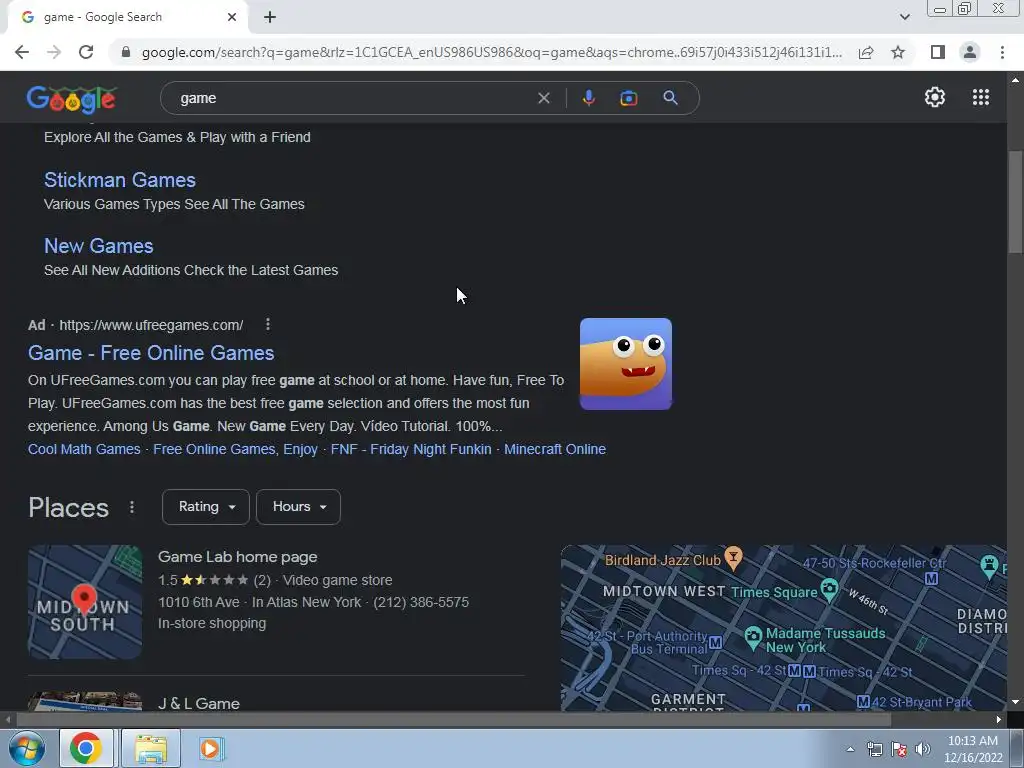Expand the Hours filter dropdown
Screen dimensions: 1024x768
pos(298,507)
